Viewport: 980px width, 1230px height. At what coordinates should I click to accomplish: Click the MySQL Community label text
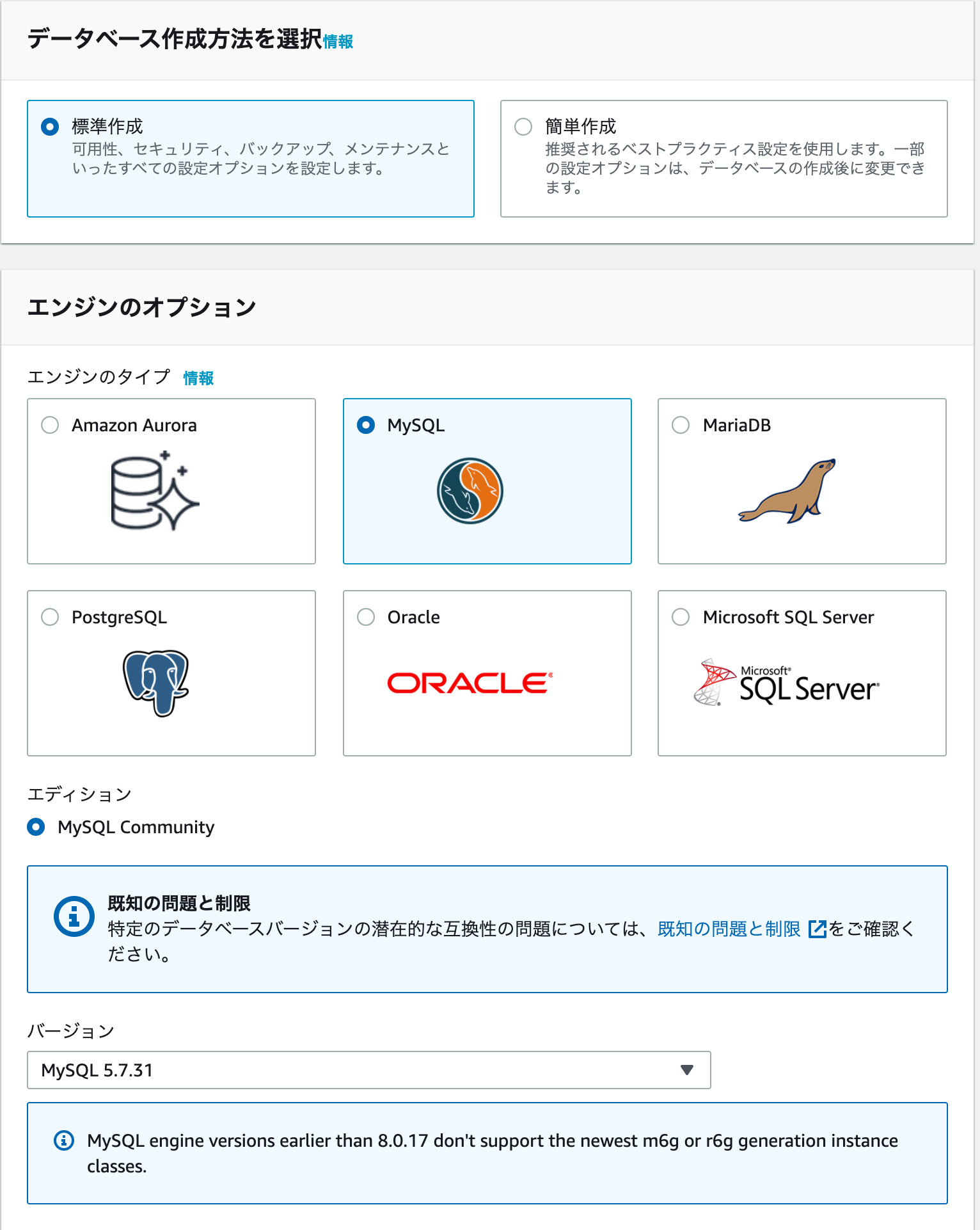click(136, 827)
